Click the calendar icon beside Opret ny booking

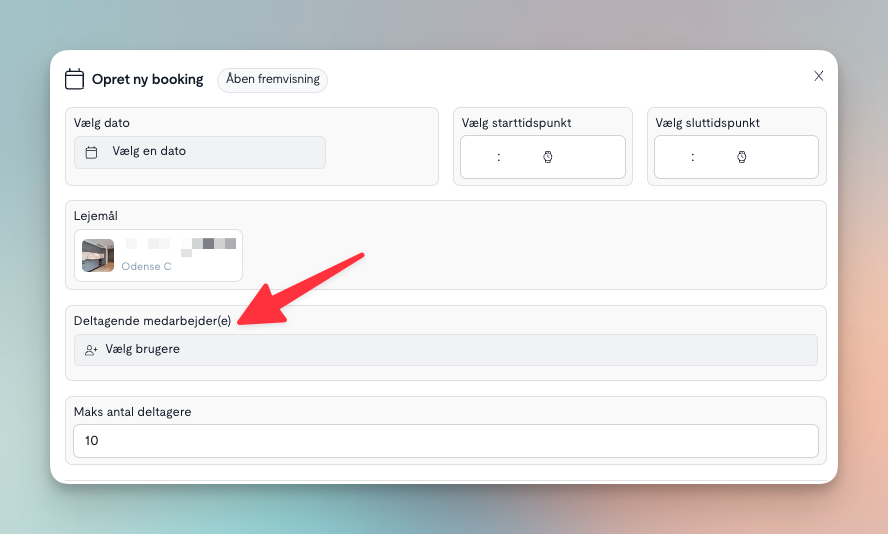click(x=74, y=79)
